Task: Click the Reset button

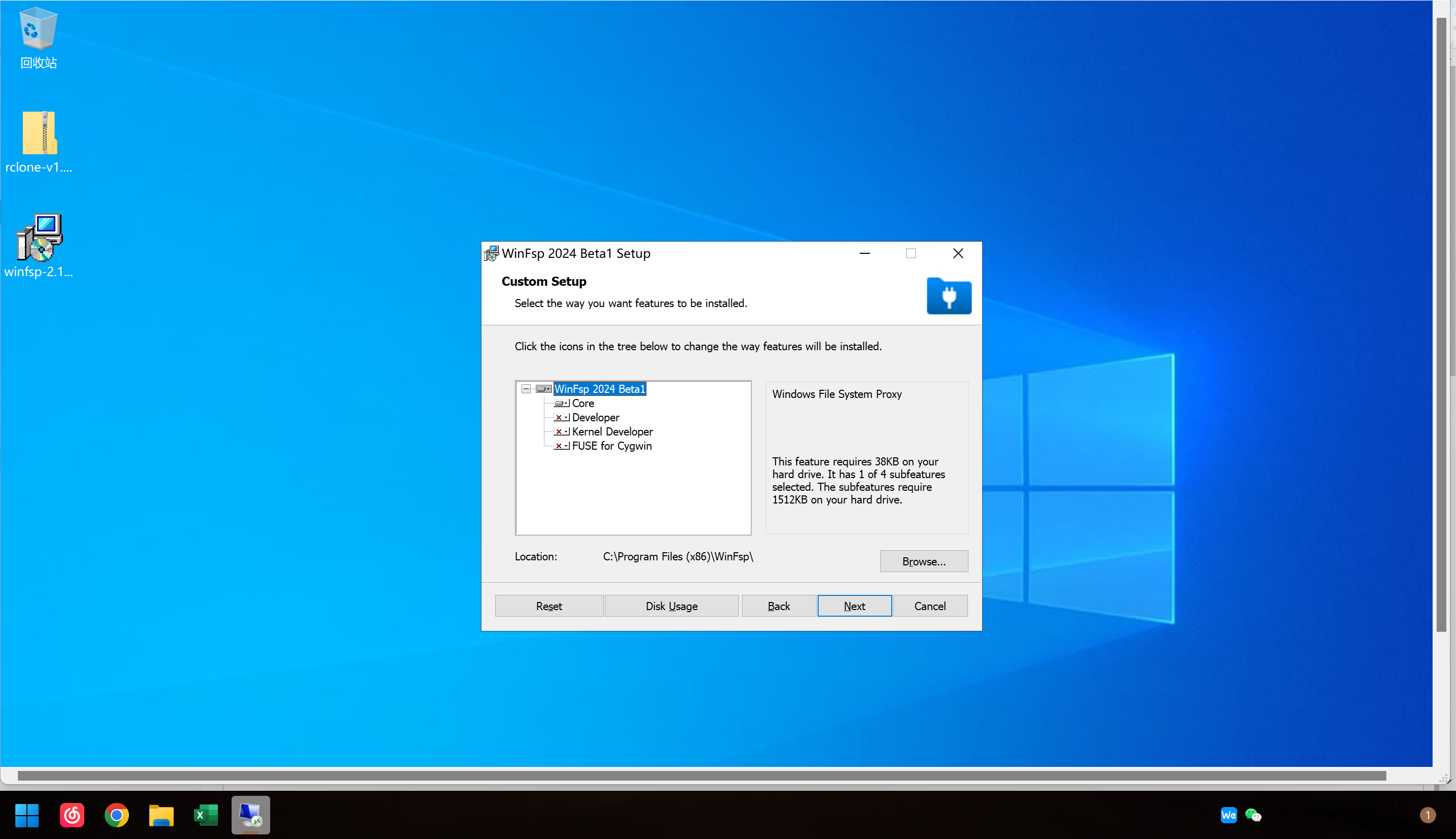Action: [549, 606]
